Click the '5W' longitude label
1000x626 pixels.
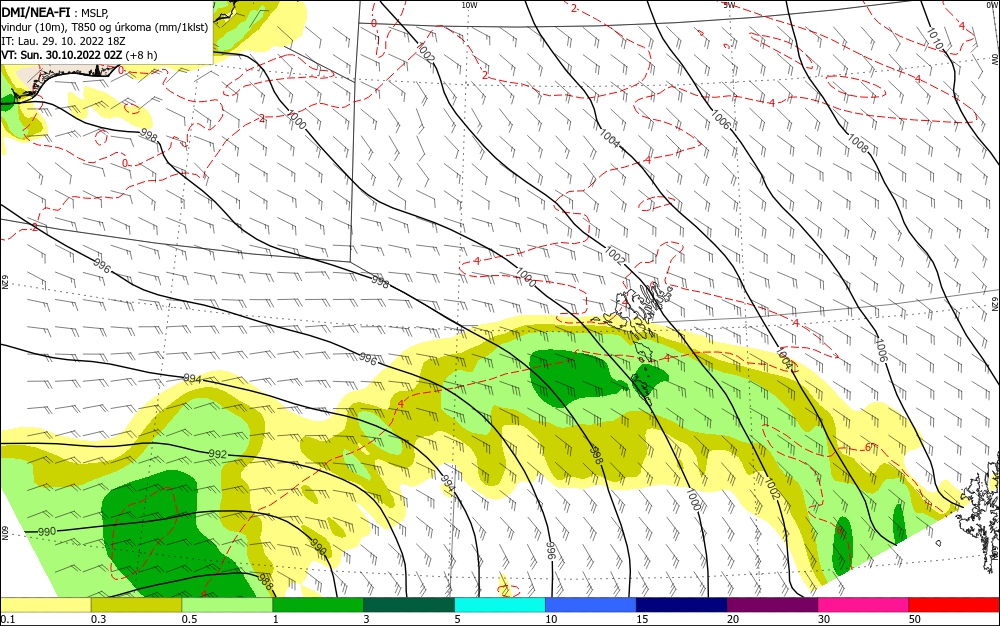729,5
